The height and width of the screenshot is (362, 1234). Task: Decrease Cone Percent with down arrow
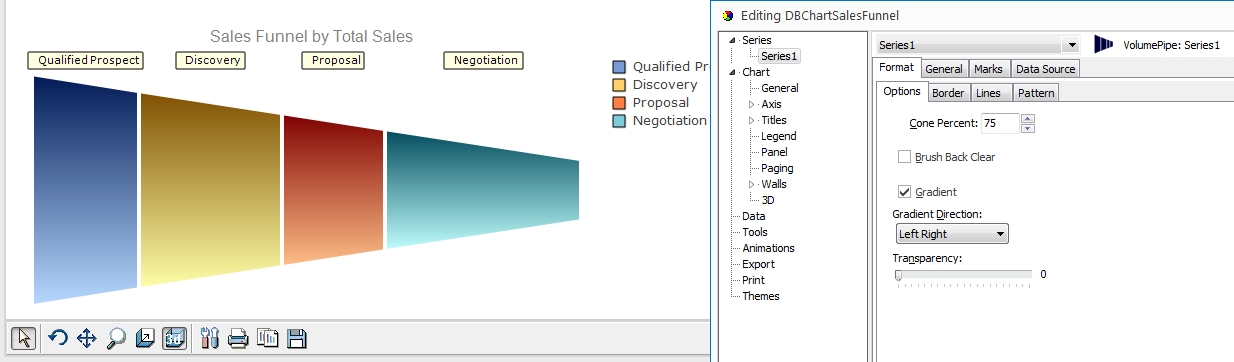[1028, 128]
